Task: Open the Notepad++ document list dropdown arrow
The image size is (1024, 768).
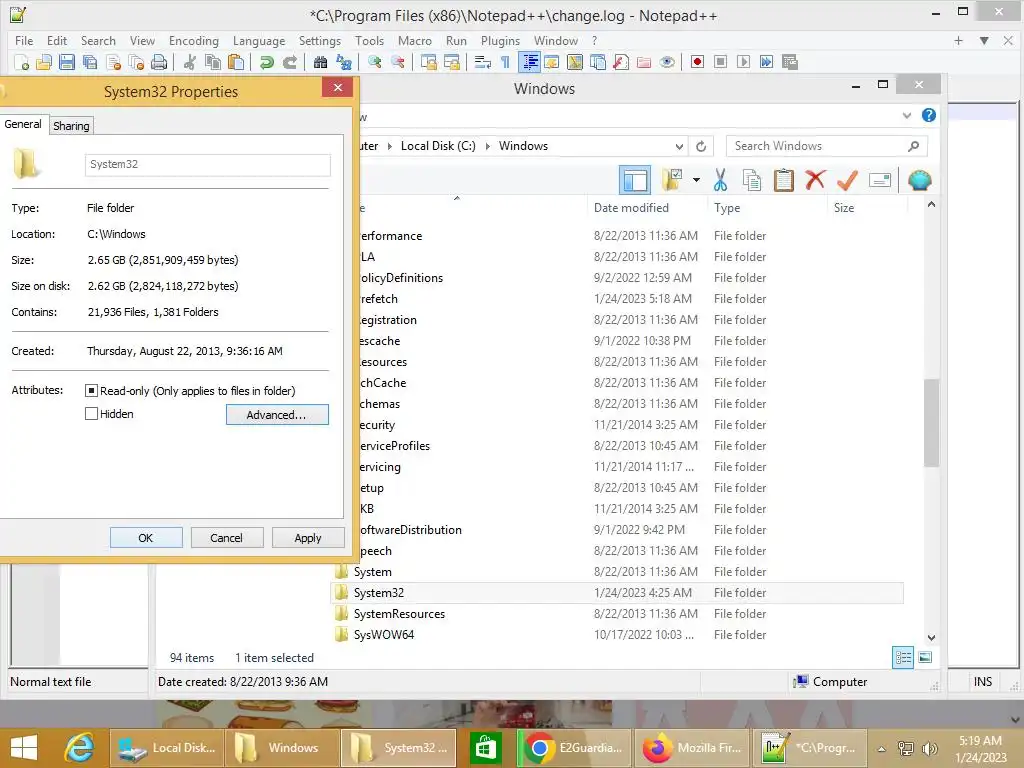Action: click(984, 40)
